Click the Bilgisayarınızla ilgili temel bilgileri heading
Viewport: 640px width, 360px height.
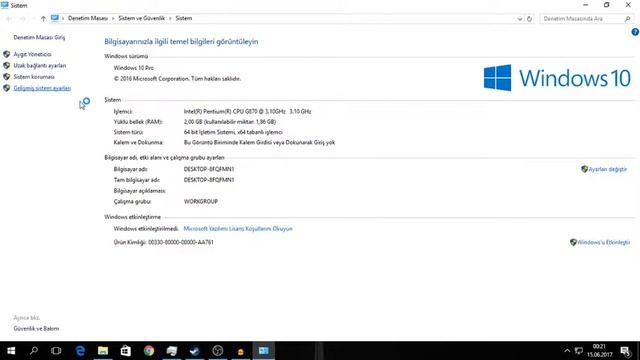[181, 41]
